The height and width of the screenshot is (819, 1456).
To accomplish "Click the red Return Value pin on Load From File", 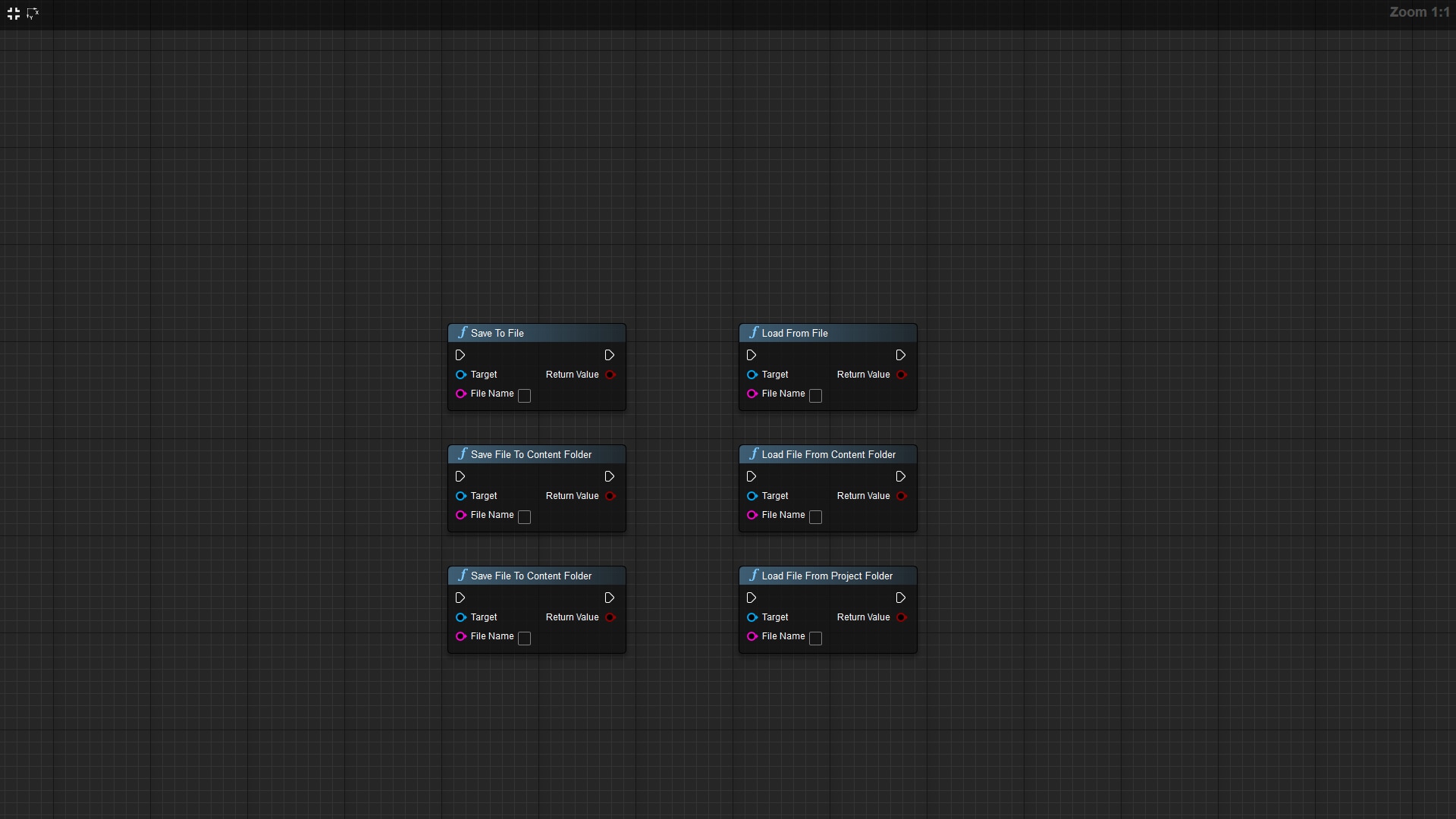I will (902, 375).
